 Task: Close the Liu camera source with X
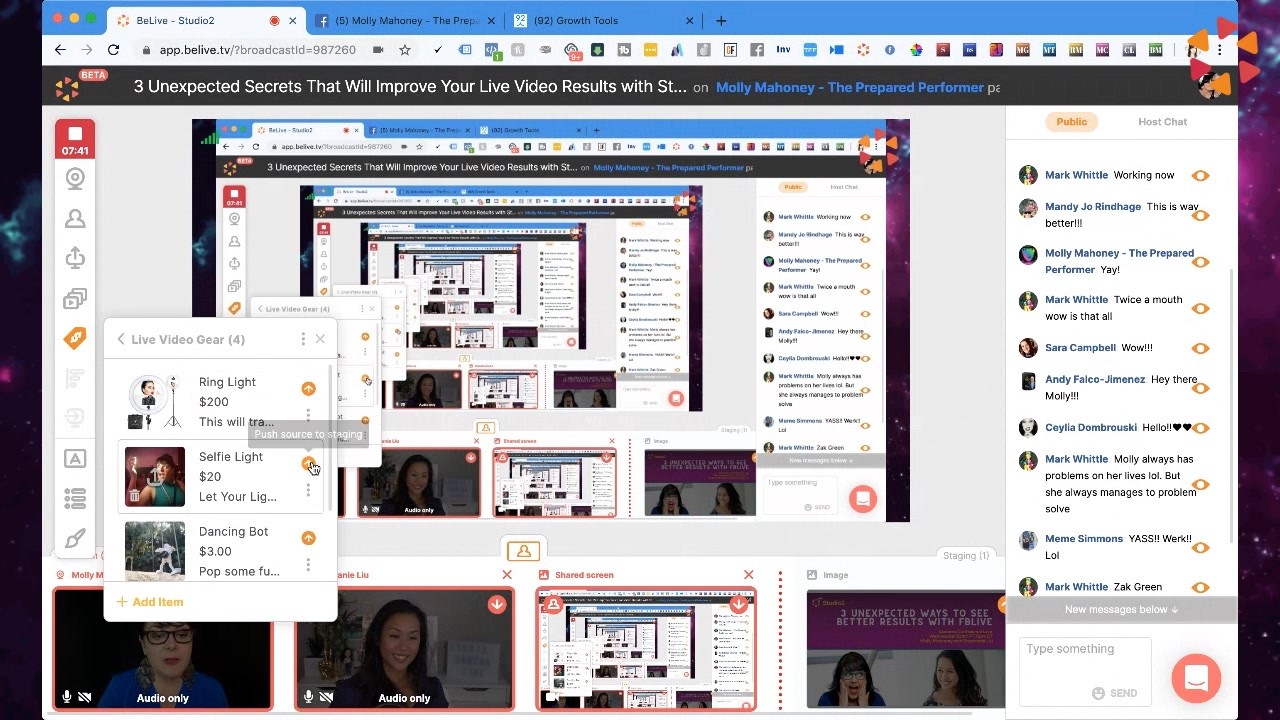pyautogui.click(x=507, y=575)
